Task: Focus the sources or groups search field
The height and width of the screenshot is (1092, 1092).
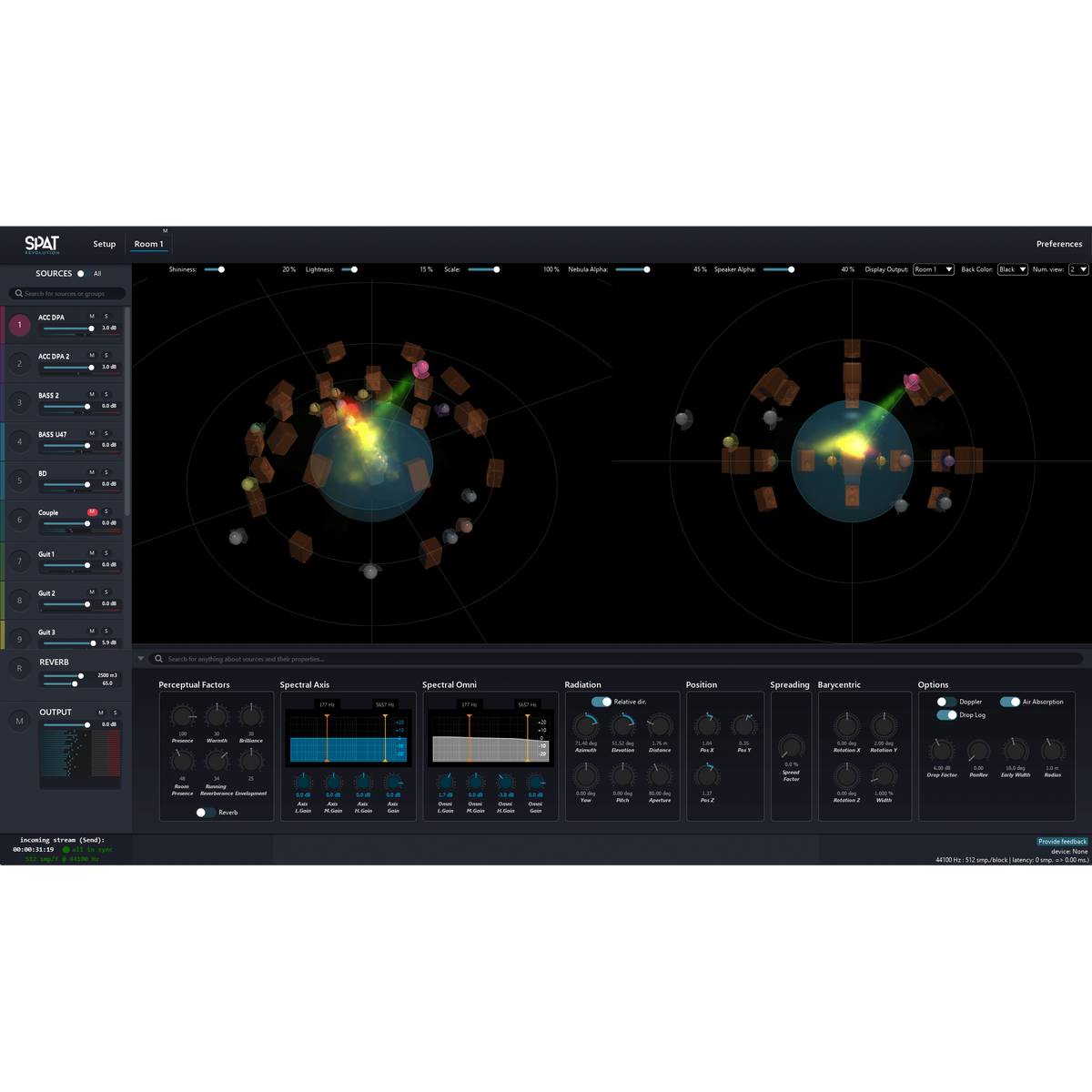Action: coord(68,294)
